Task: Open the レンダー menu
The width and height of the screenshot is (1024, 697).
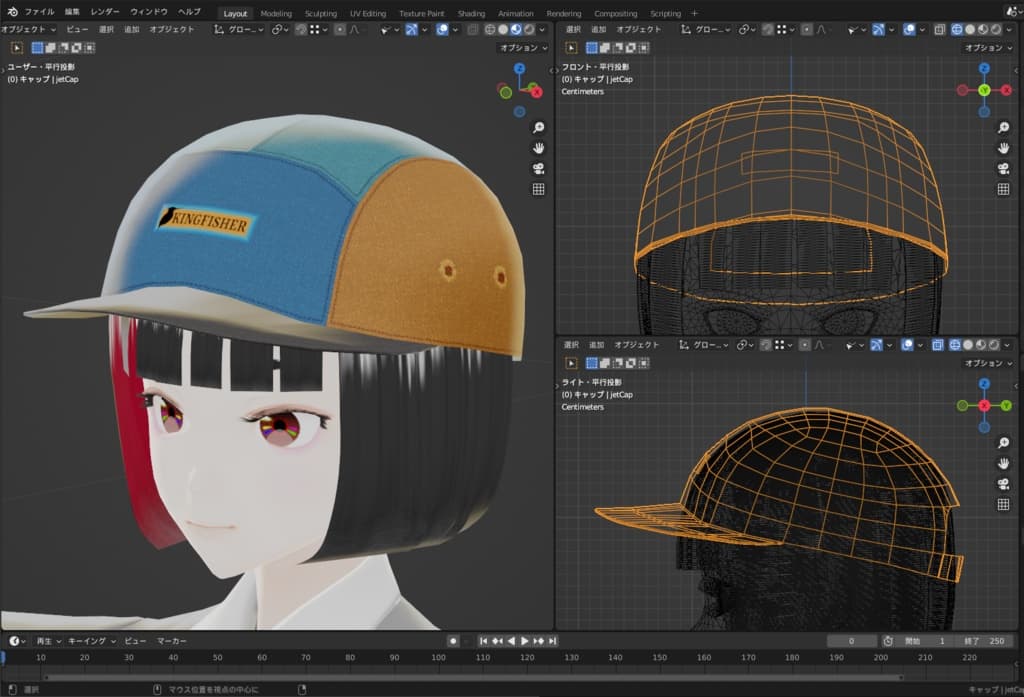Action: (105, 12)
